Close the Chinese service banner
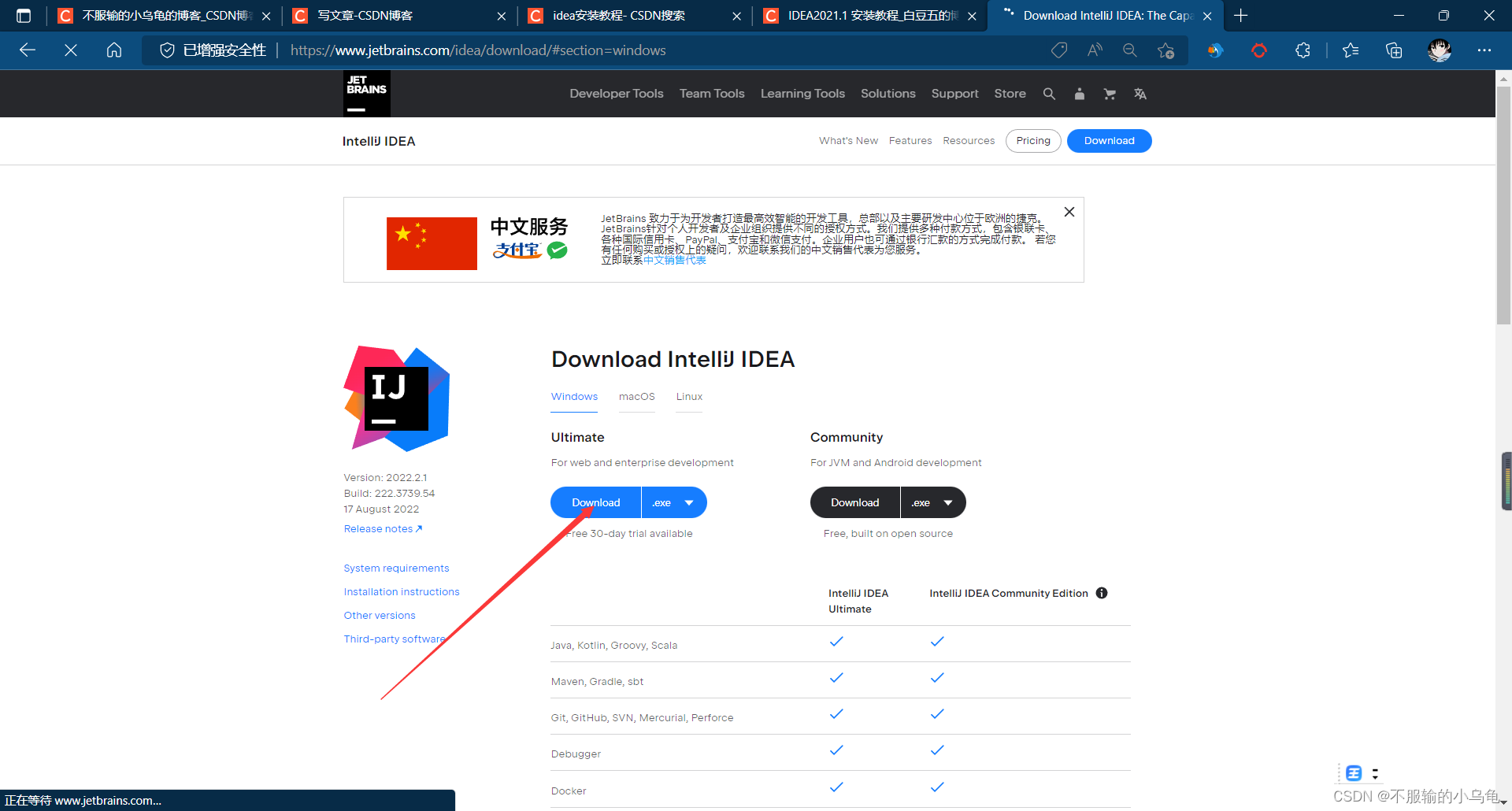 1069,212
